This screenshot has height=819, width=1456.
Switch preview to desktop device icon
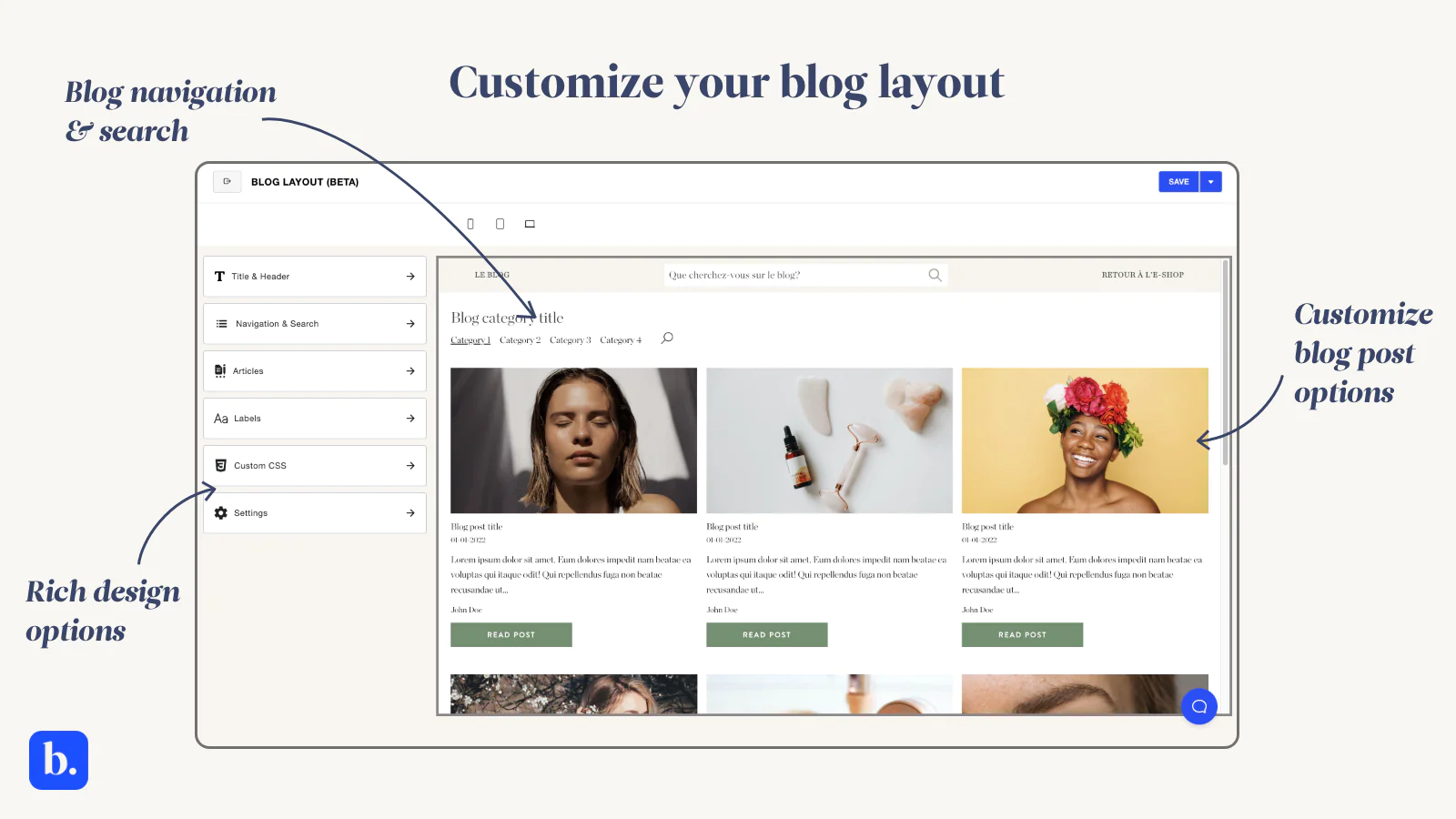pyautogui.click(x=530, y=224)
